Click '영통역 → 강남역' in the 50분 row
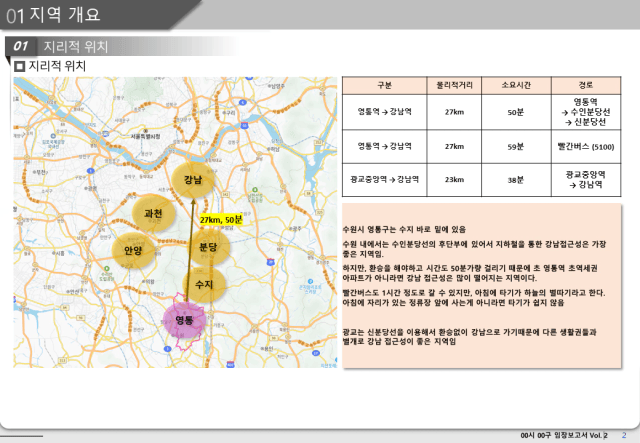The height and width of the screenshot is (443, 640). click(x=384, y=112)
